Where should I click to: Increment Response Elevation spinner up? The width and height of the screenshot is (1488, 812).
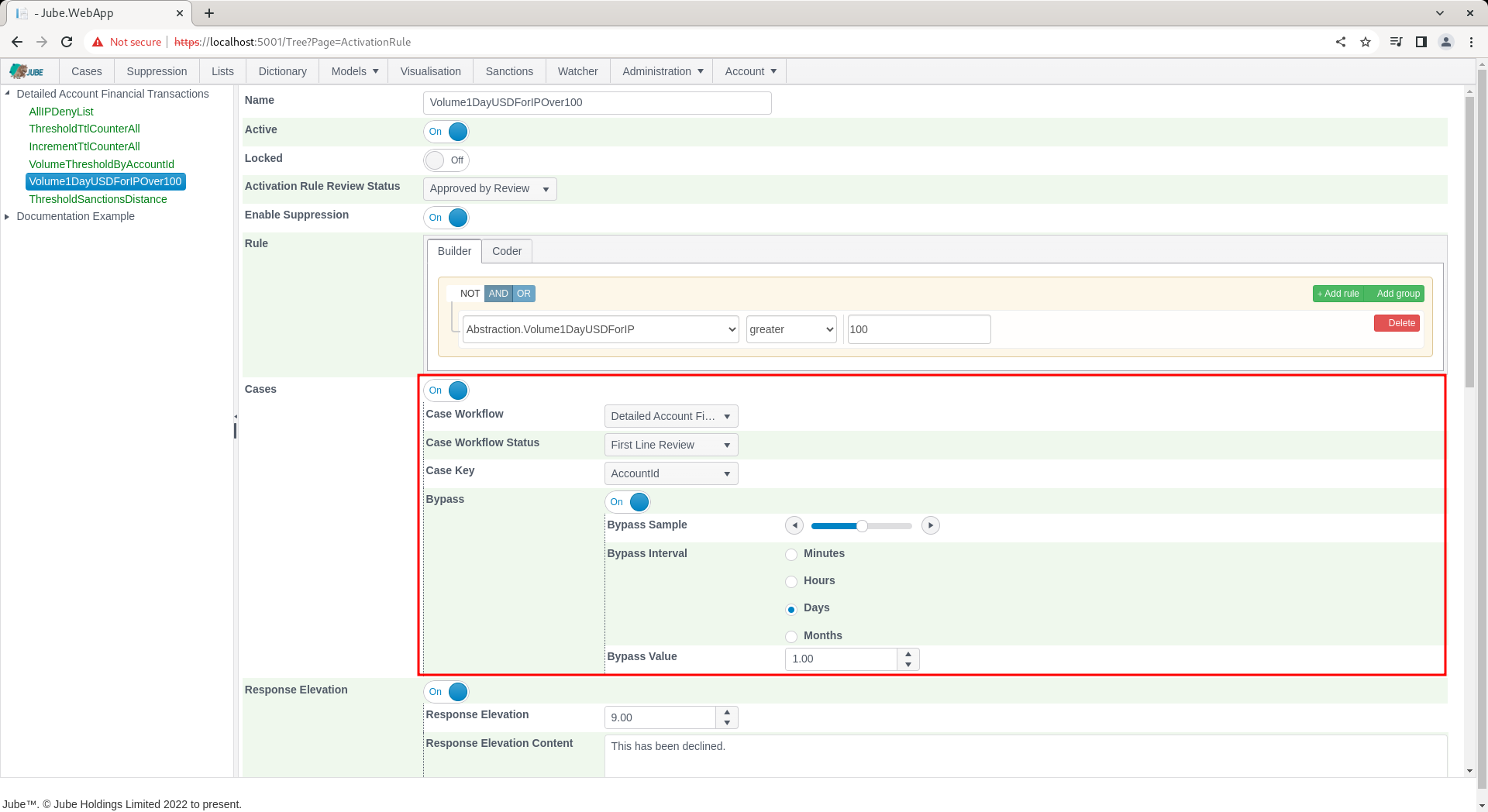point(727,712)
